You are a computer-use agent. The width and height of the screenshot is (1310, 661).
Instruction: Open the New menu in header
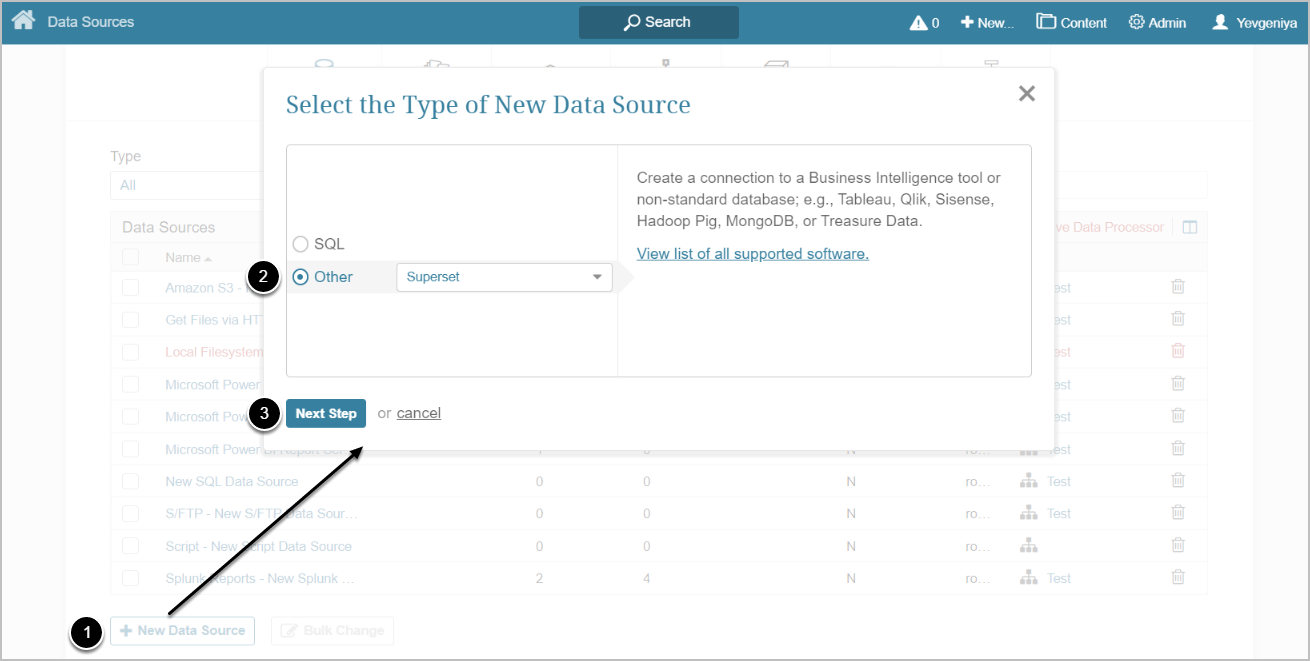click(986, 22)
